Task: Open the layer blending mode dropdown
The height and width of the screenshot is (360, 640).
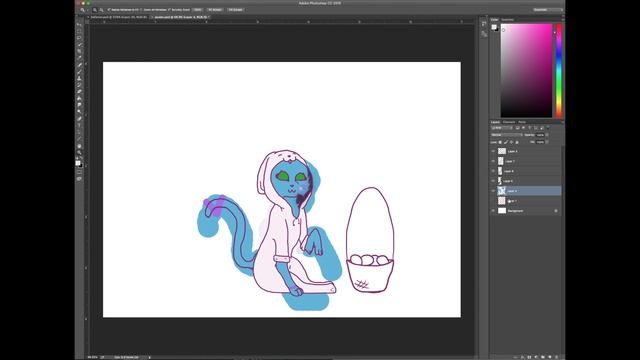Action: pyautogui.click(x=507, y=135)
